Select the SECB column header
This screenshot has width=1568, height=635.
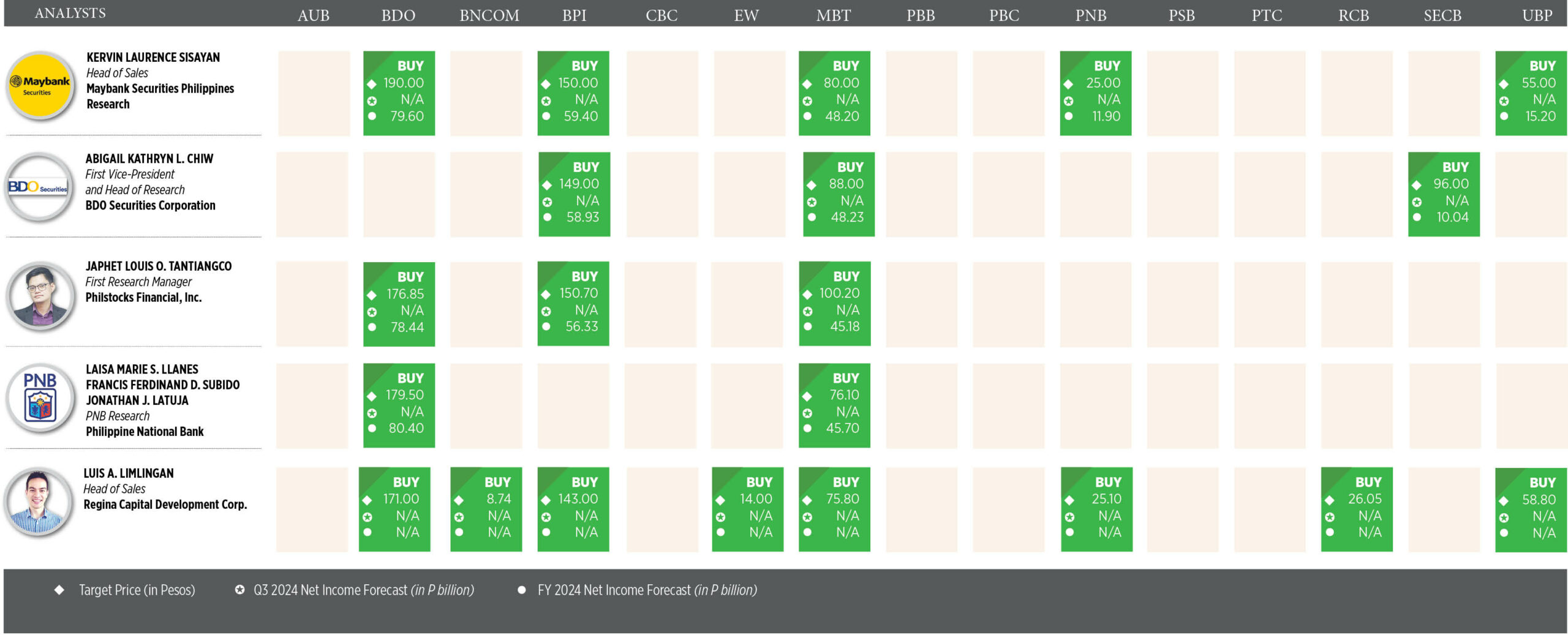(x=1442, y=15)
